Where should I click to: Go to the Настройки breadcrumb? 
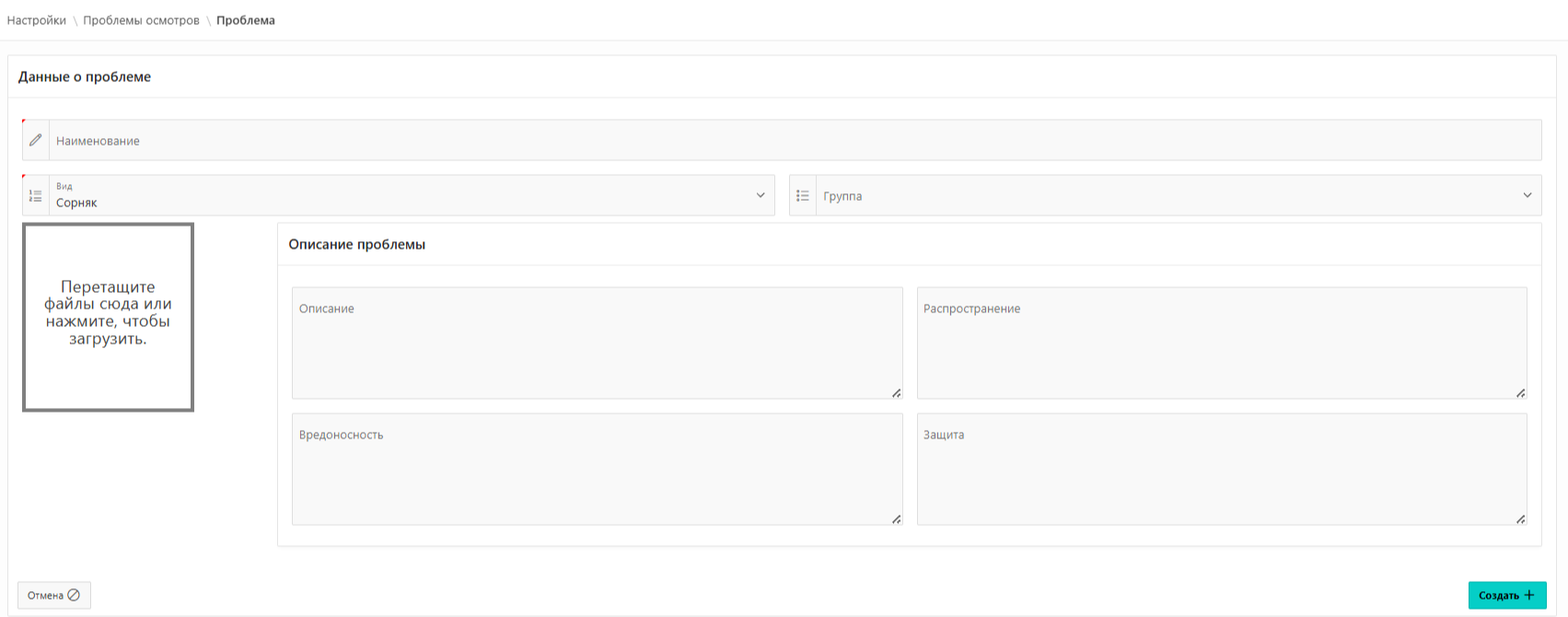click(37, 20)
